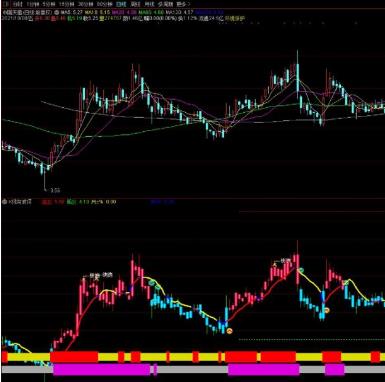Screen dimensions: 385x382
Task: Click the orange buy marker at the mid-chart low
Action: [229, 331]
